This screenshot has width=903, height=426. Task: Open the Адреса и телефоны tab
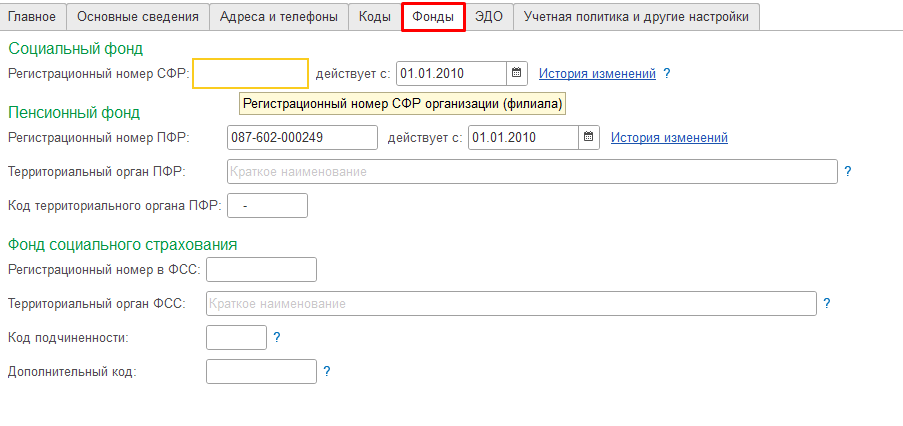click(x=279, y=17)
